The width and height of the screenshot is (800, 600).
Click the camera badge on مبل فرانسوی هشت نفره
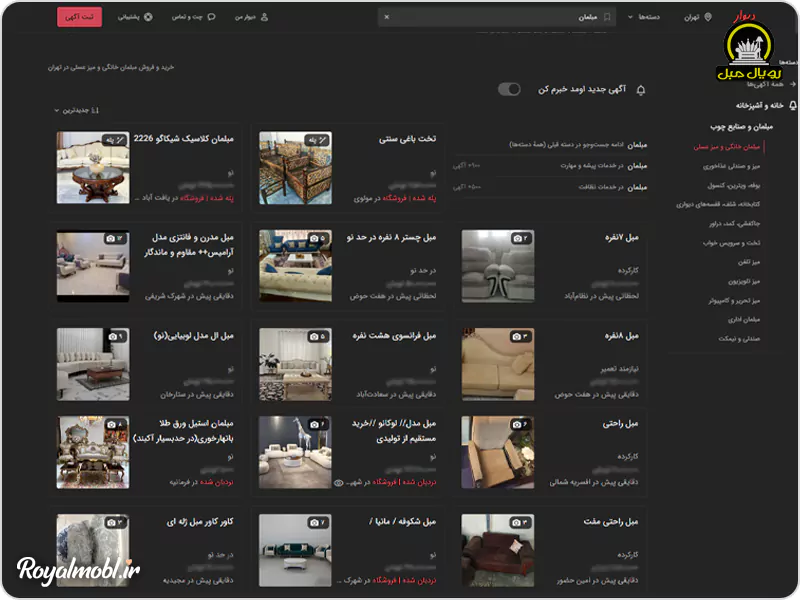[x=318, y=336]
